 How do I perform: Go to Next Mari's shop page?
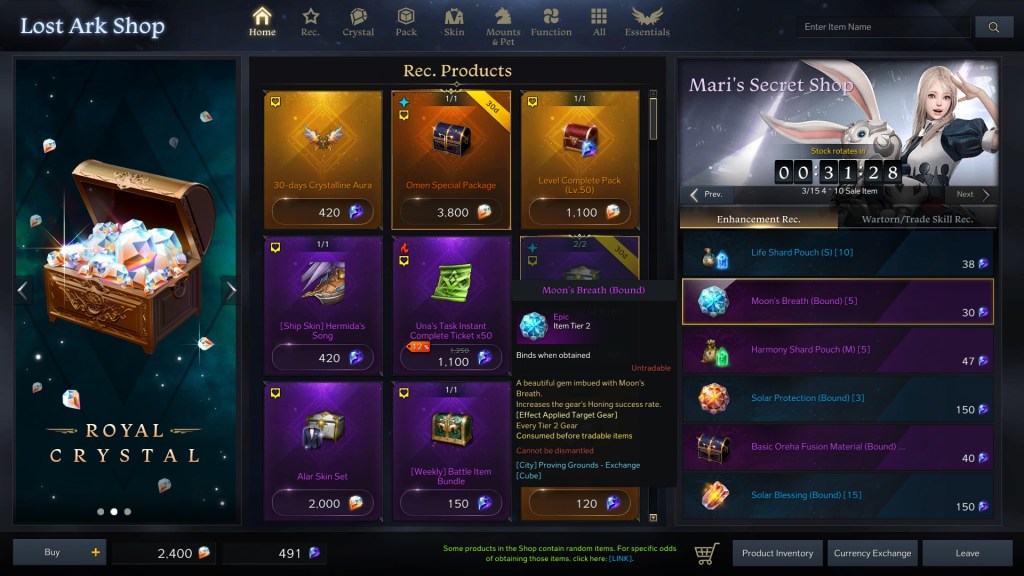pyautogui.click(x=973, y=194)
